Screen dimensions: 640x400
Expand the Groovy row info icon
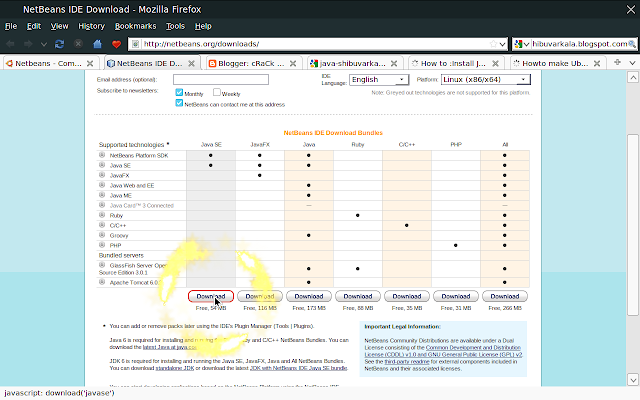coord(102,235)
